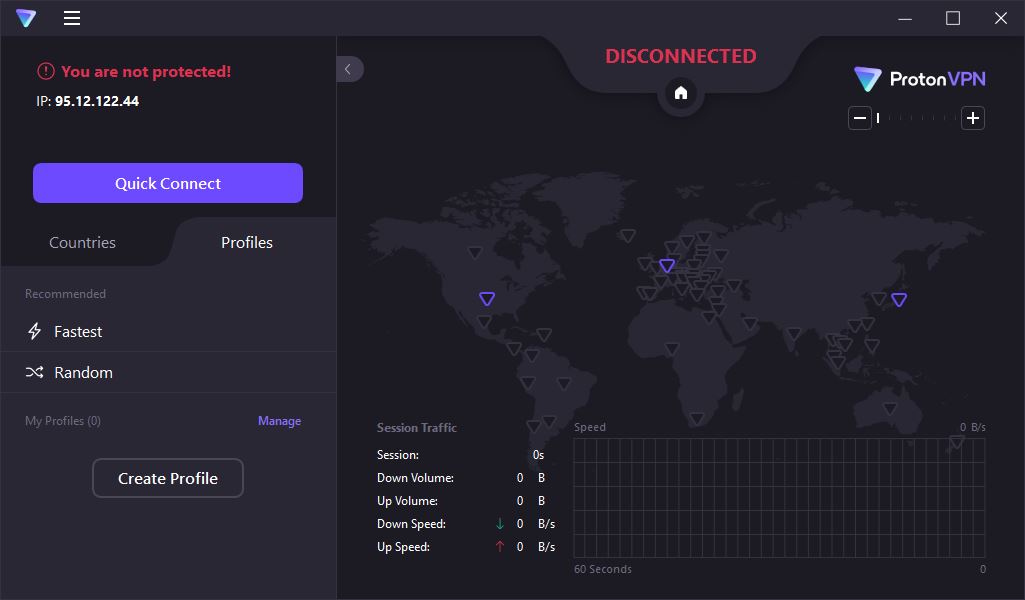Click the Australia server marker
This screenshot has width=1025, height=600.
(890, 408)
